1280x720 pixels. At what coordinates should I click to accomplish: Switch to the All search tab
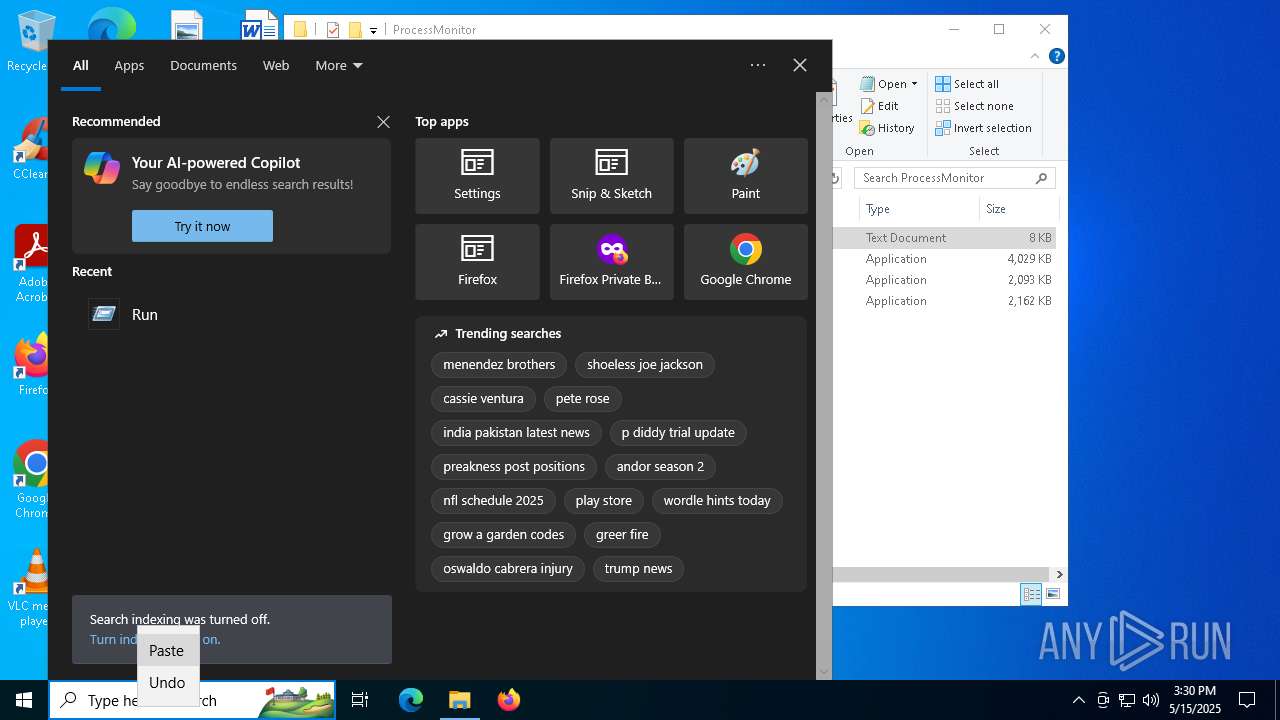81,65
